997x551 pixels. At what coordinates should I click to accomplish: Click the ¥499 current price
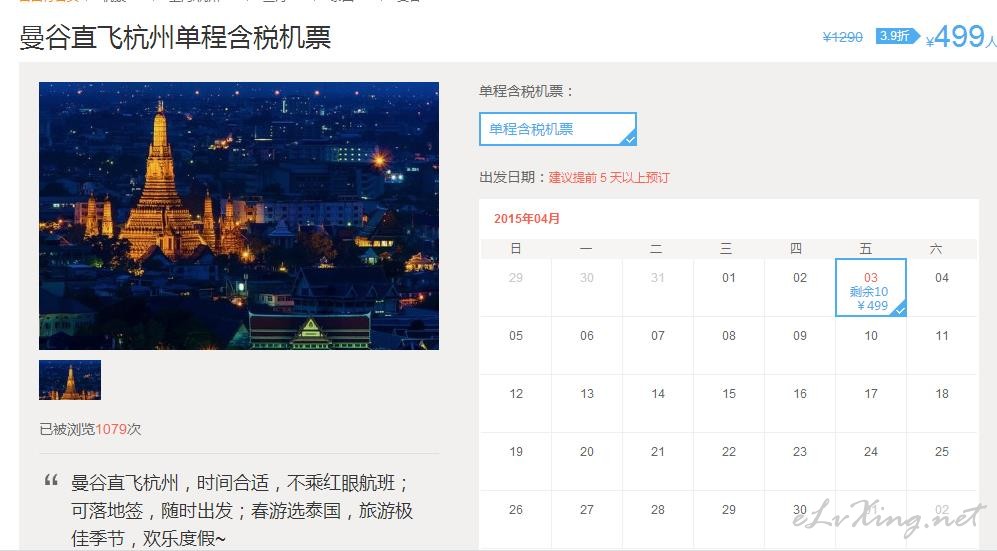pyautogui.click(x=958, y=37)
